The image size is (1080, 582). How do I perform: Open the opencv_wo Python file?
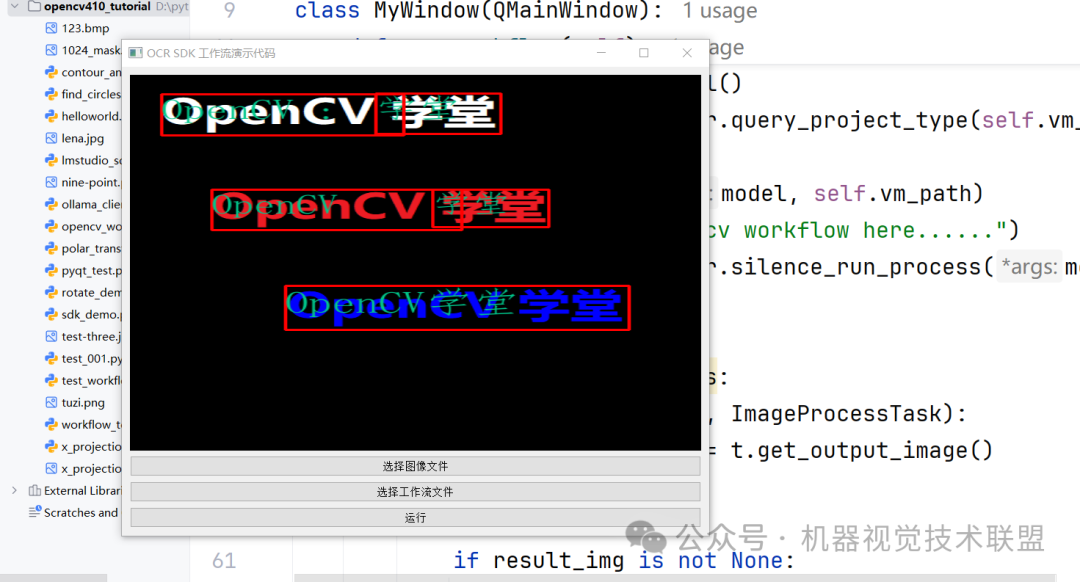(91, 227)
